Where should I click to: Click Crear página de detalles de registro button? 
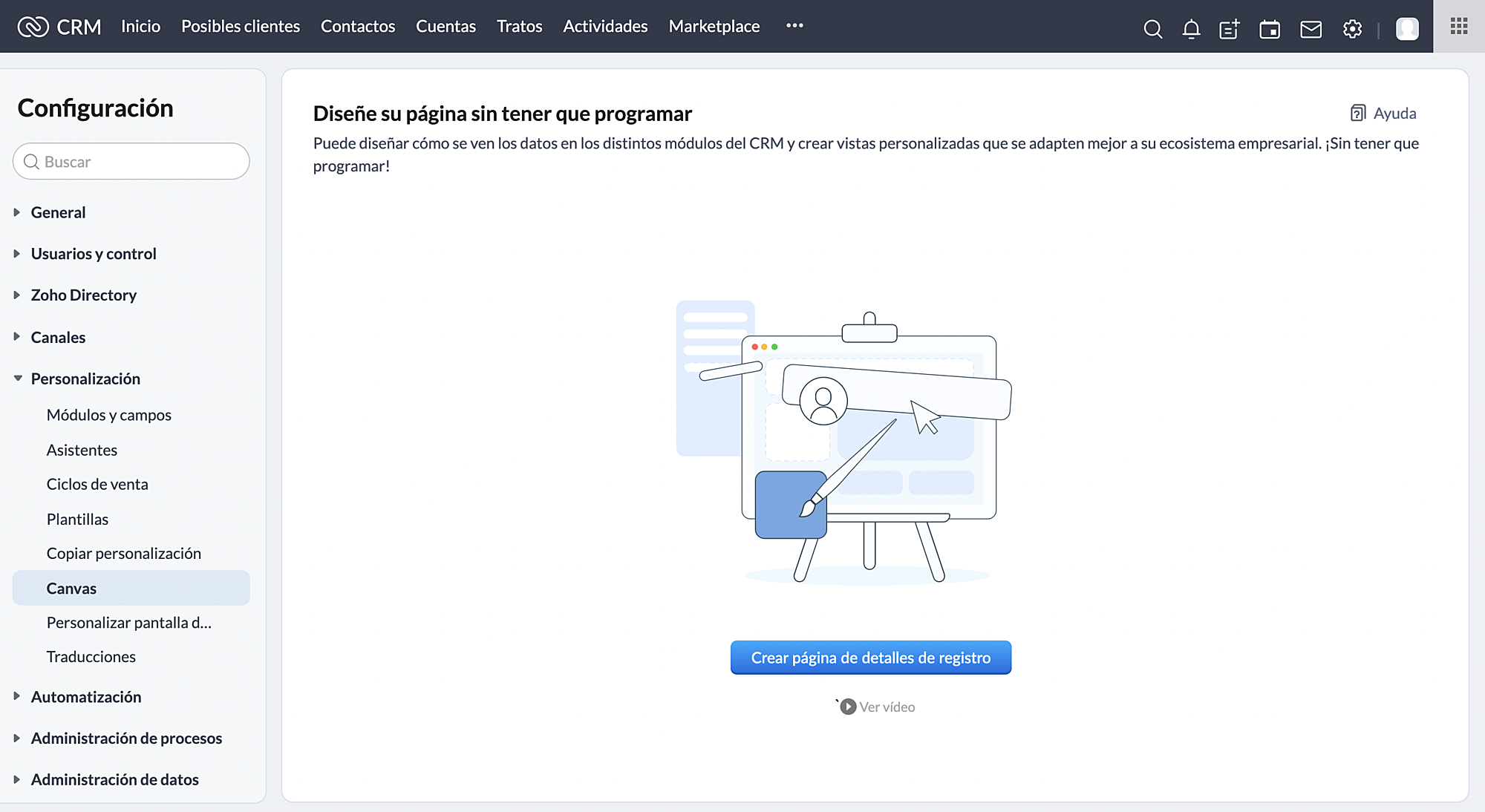871,657
